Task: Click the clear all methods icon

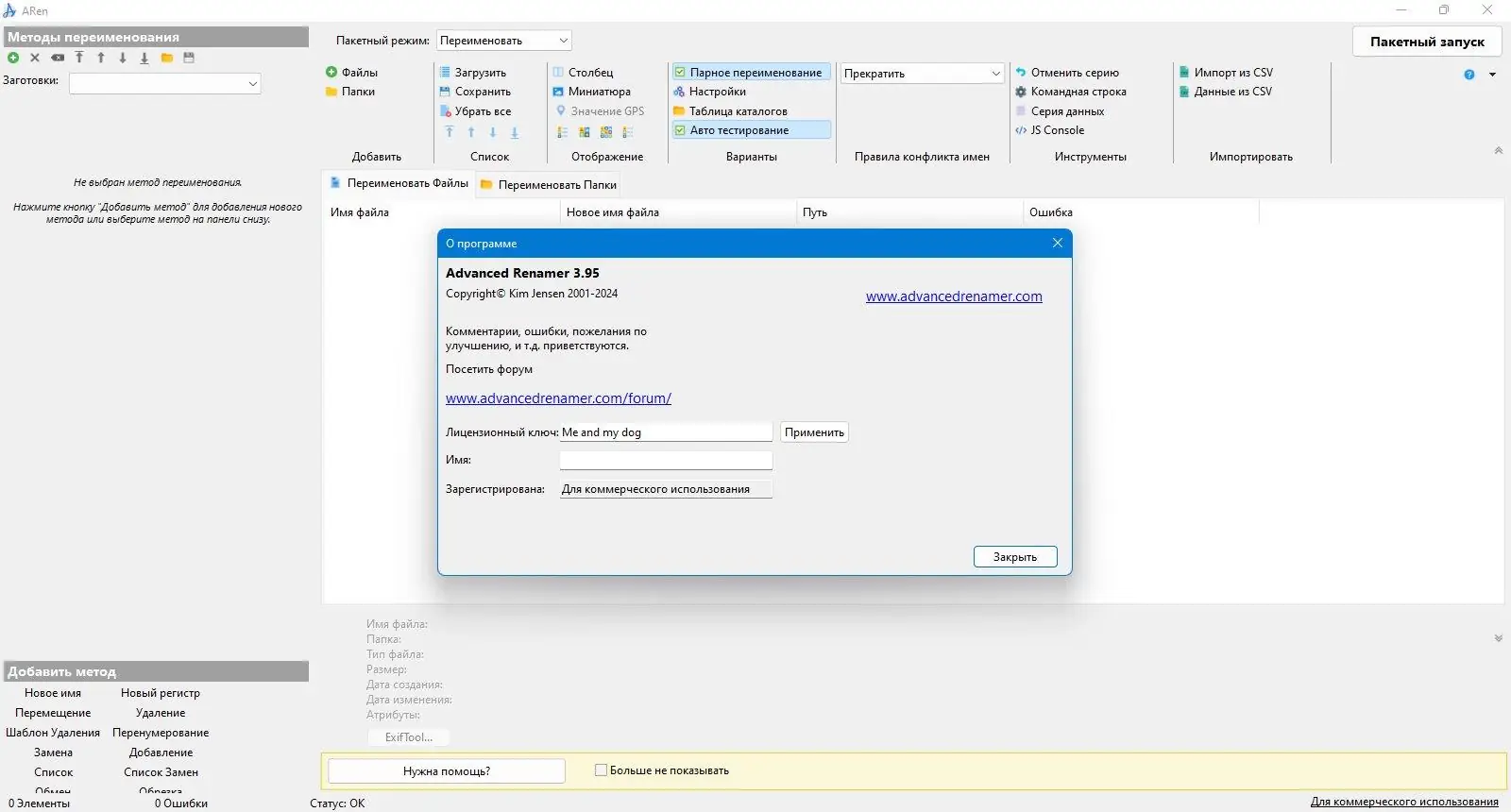Action: (x=58, y=58)
